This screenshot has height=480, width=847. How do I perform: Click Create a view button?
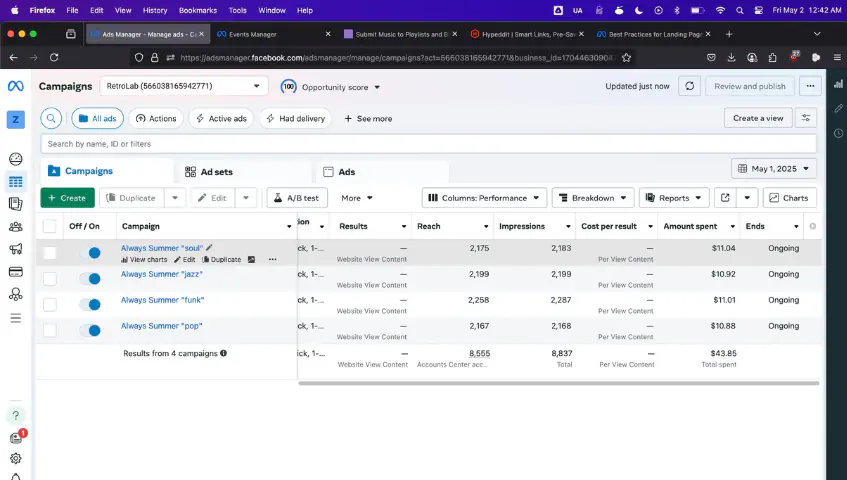[x=758, y=118]
